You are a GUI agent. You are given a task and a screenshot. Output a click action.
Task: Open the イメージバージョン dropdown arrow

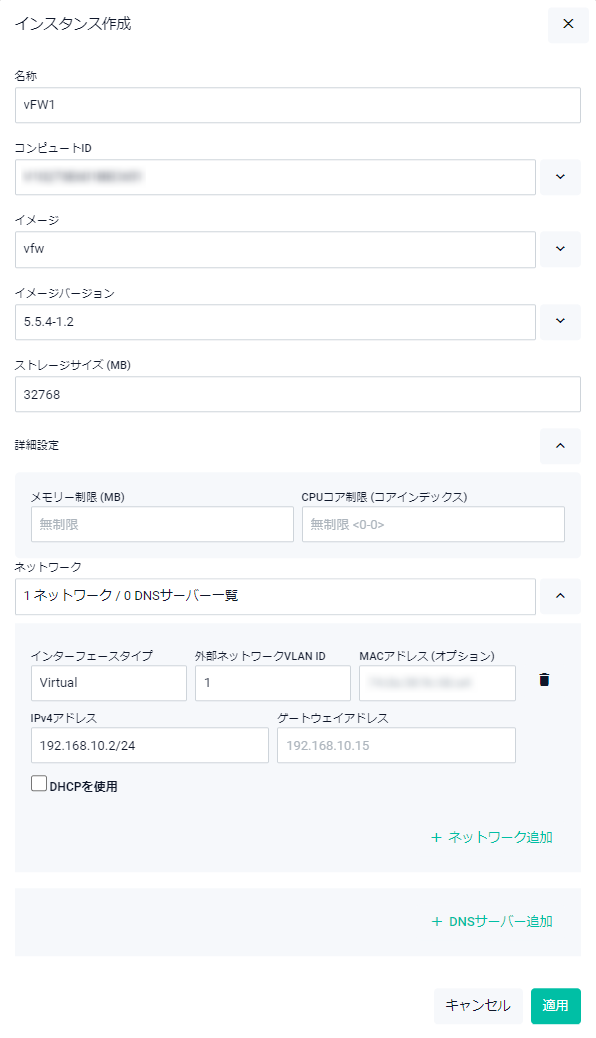point(560,322)
